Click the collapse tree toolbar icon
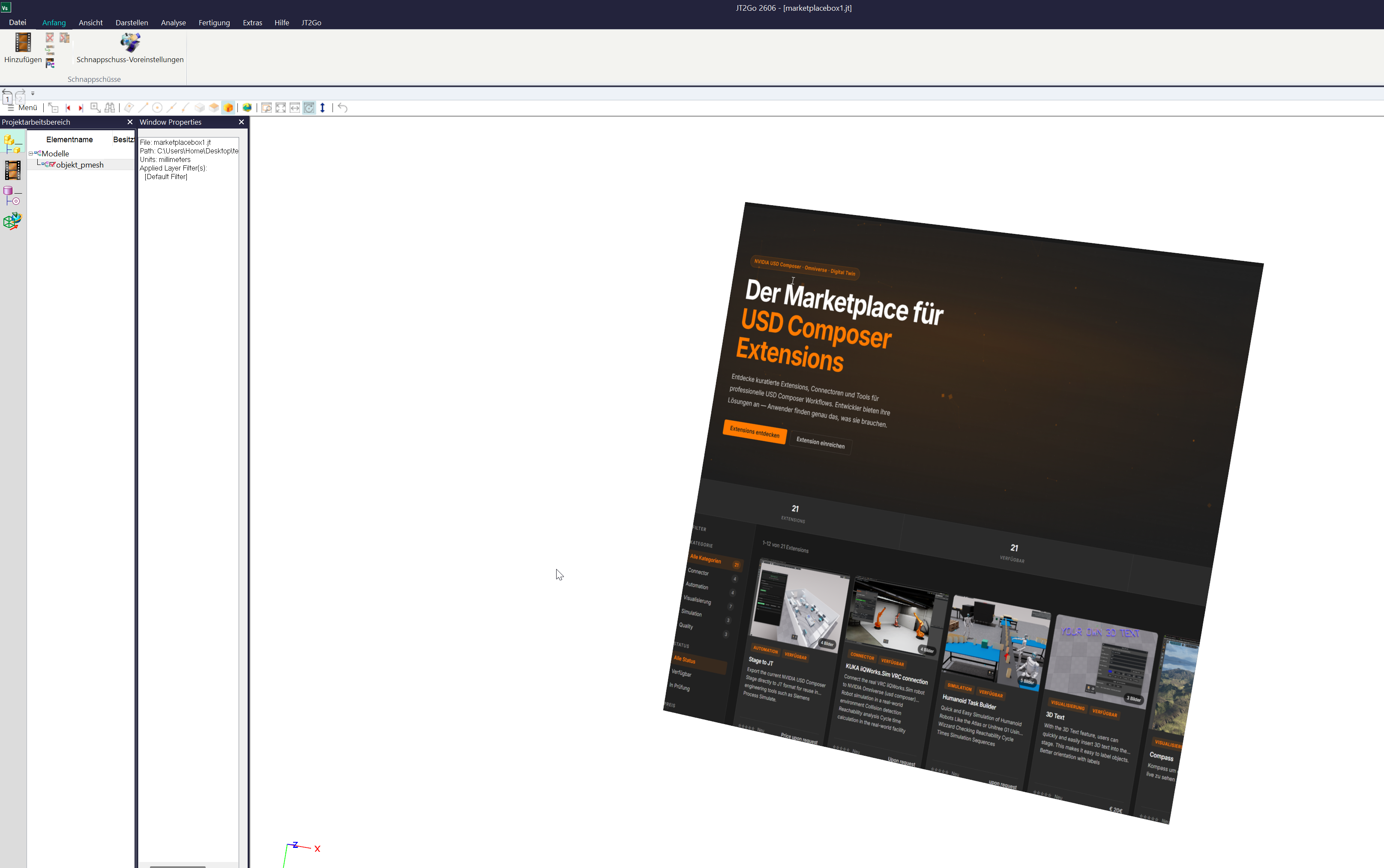Image resolution: width=1384 pixels, height=868 pixels. (x=53, y=108)
